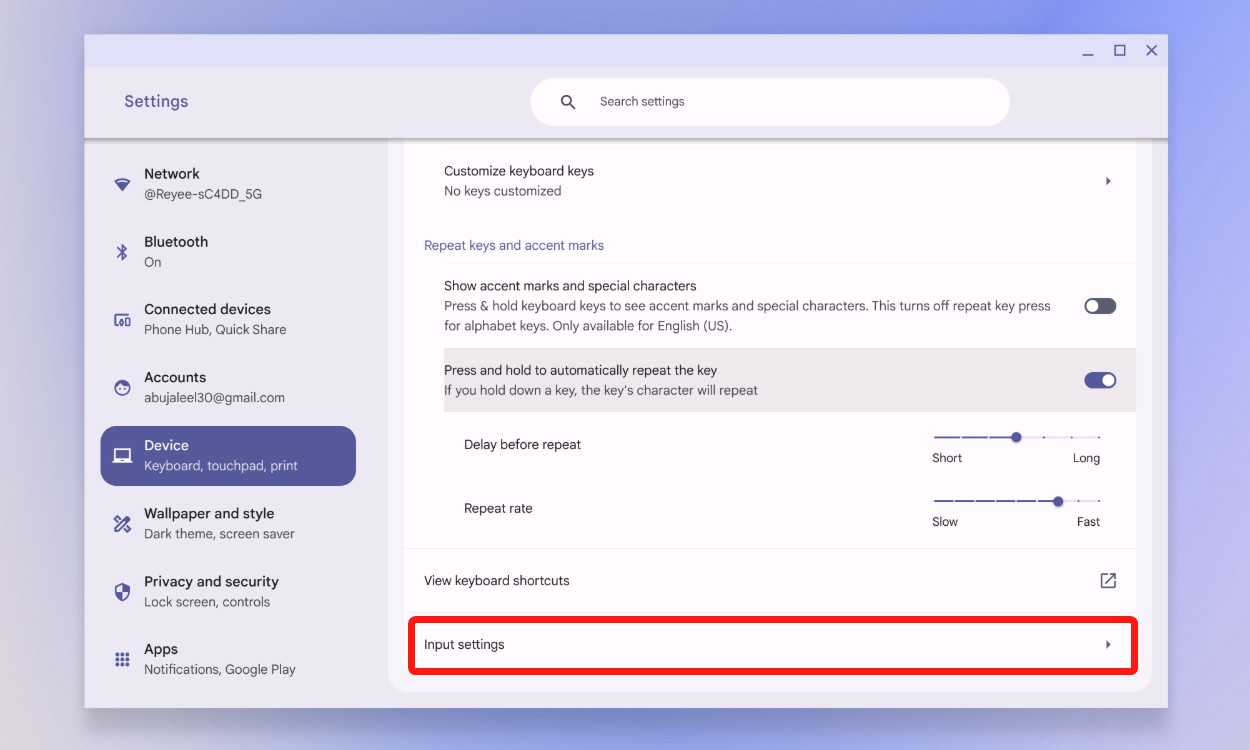Click the search magnifier in the search bar

click(x=567, y=101)
